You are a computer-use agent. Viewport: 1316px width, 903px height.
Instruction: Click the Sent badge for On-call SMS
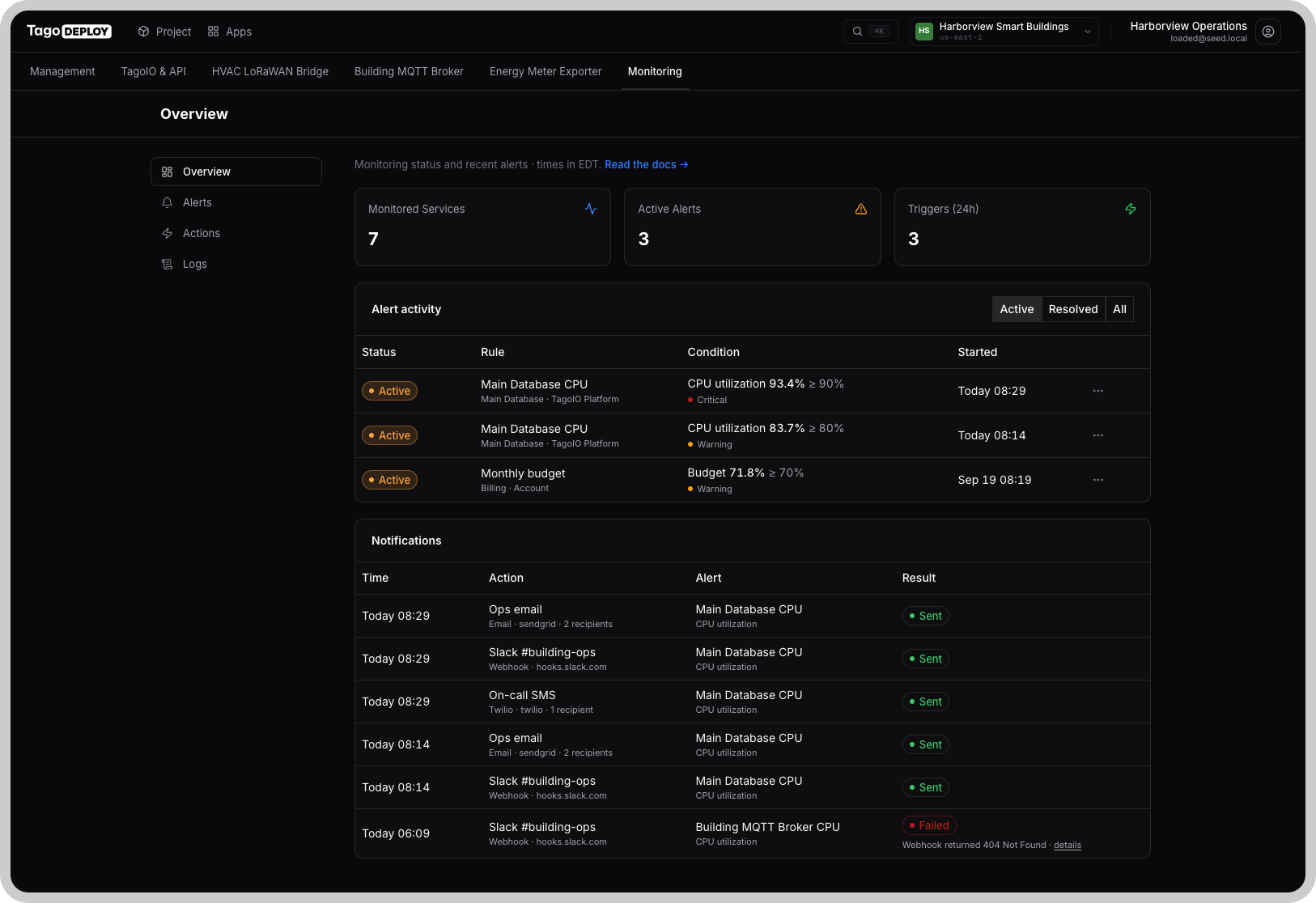[925, 702]
